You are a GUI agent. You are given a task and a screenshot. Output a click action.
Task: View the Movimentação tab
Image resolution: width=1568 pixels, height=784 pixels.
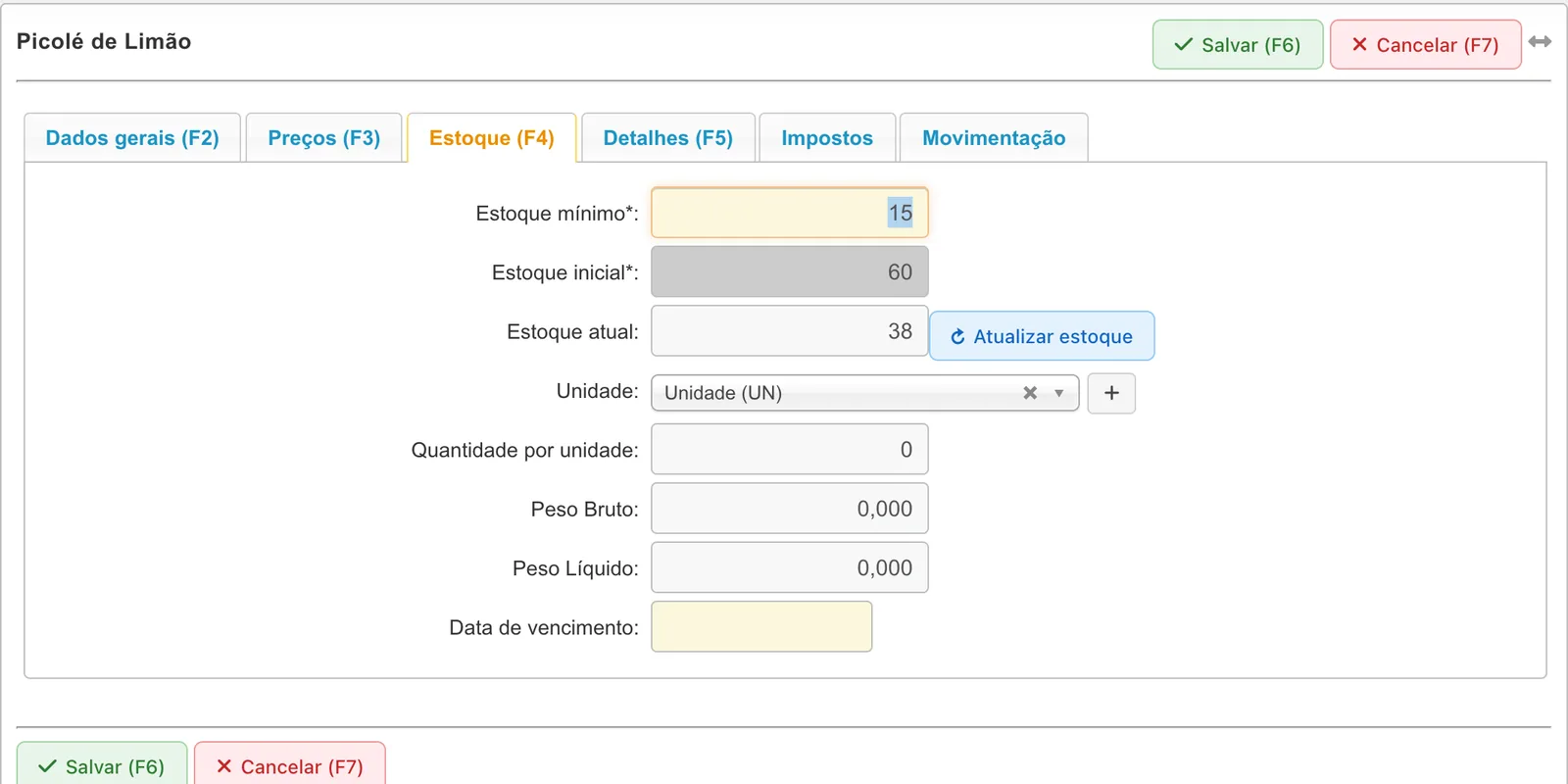994,138
